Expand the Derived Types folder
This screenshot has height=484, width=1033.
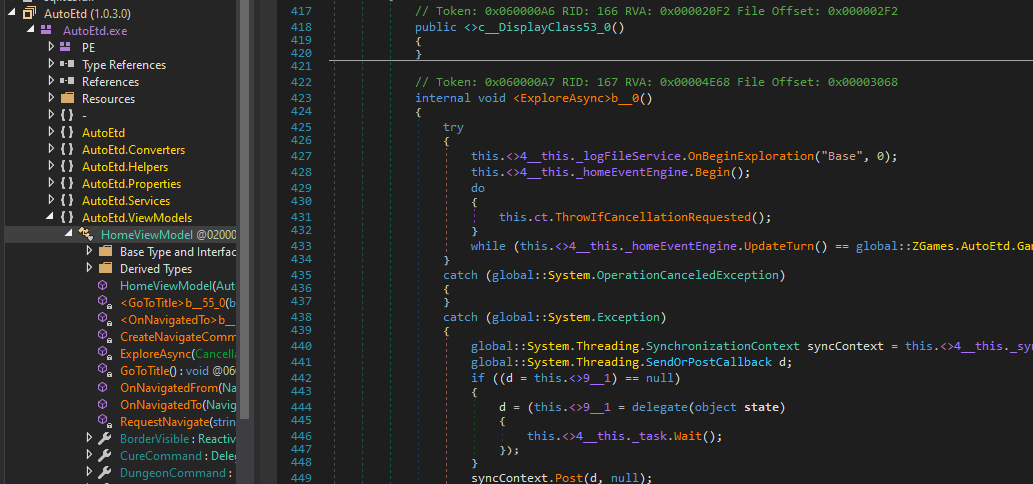click(x=90, y=269)
